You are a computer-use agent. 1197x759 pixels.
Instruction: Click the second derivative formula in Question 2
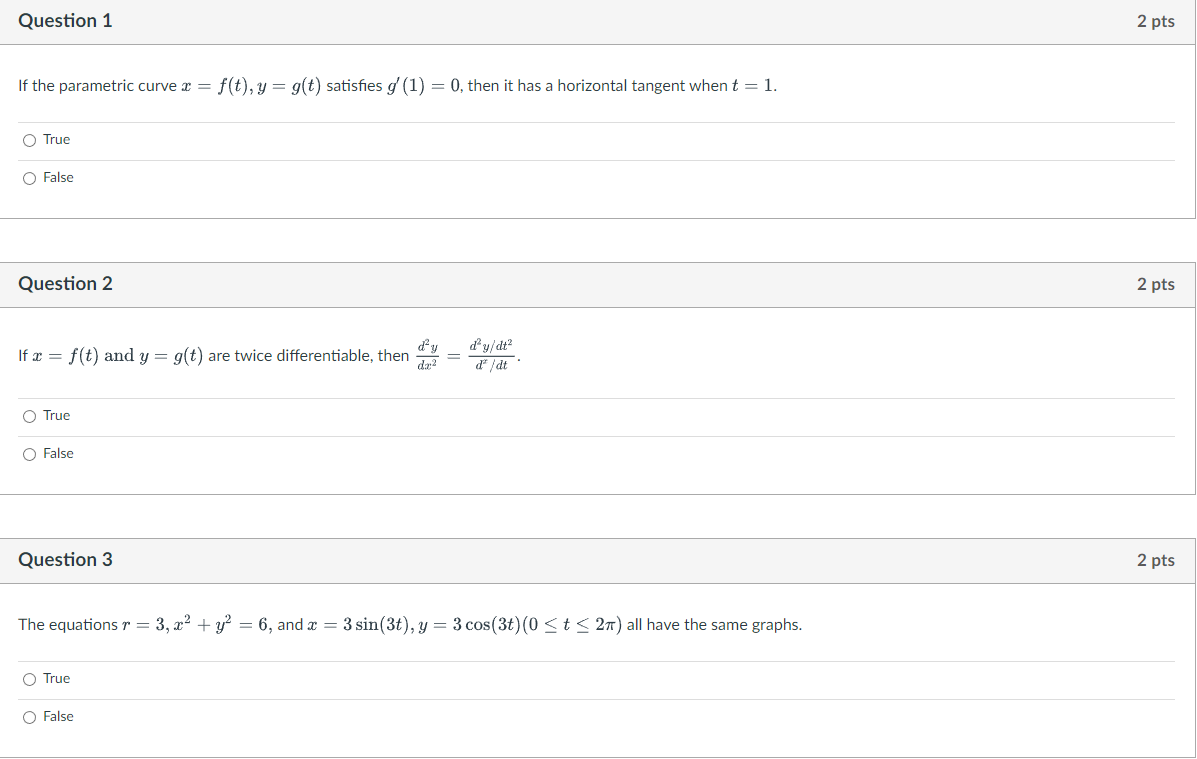pyautogui.click(x=465, y=355)
